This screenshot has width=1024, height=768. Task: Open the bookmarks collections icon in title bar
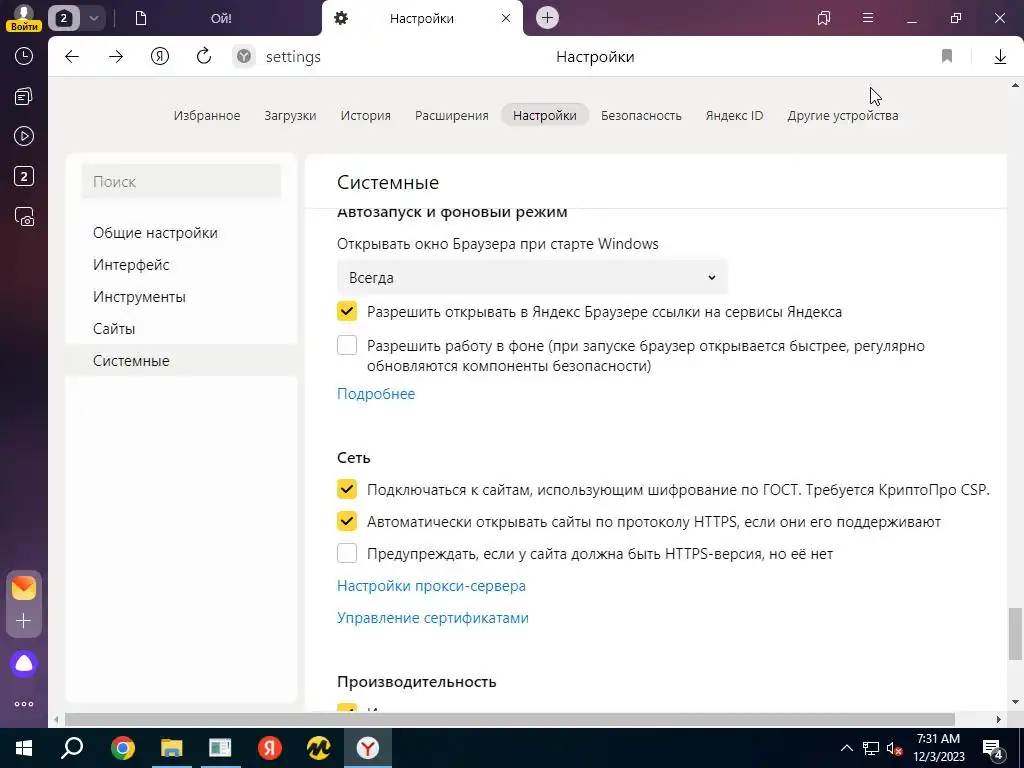(x=824, y=18)
